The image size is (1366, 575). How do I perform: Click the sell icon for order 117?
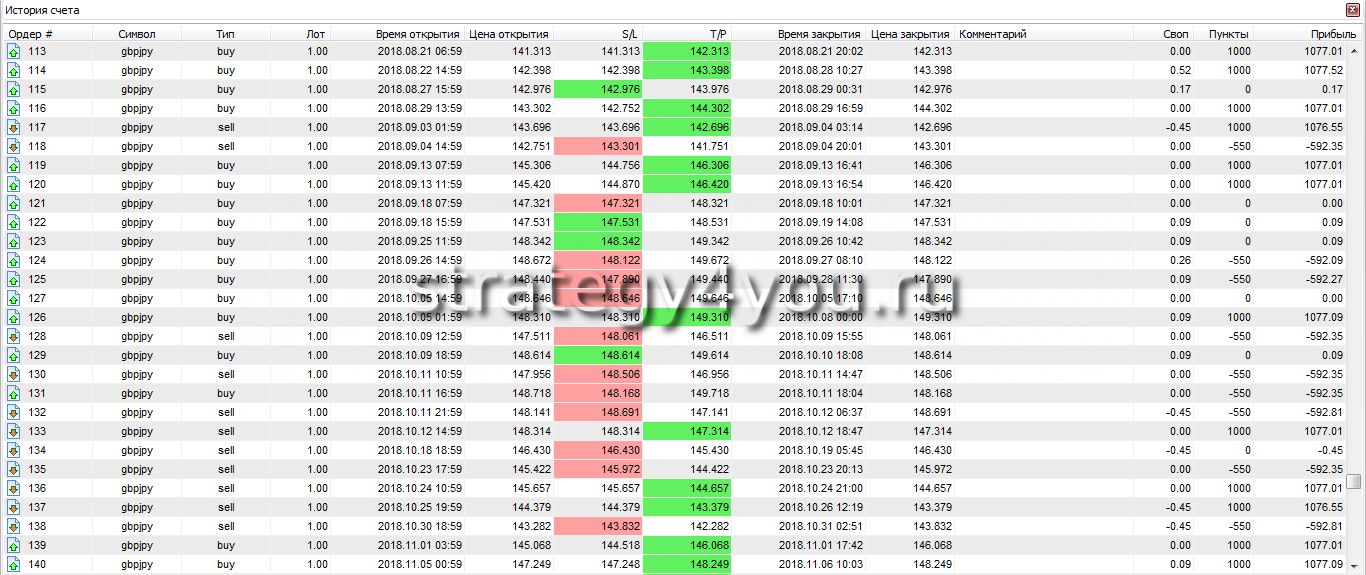tap(14, 127)
